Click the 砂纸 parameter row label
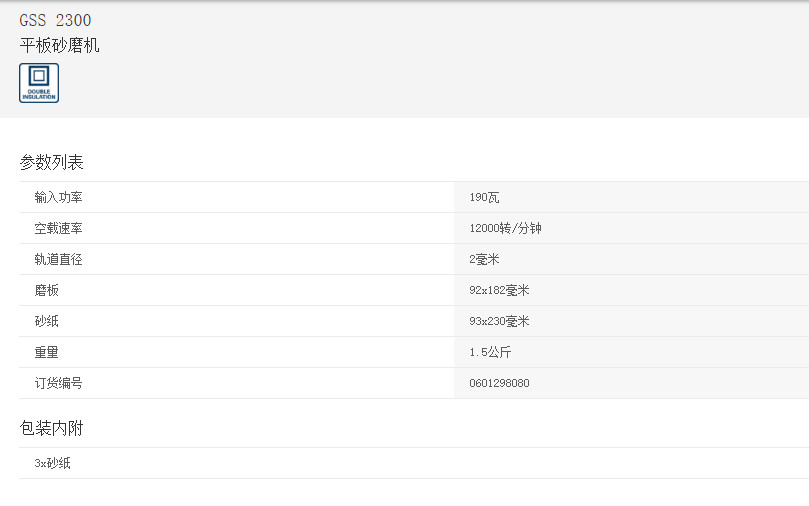This screenshot has height=506, width=809. 46,322
